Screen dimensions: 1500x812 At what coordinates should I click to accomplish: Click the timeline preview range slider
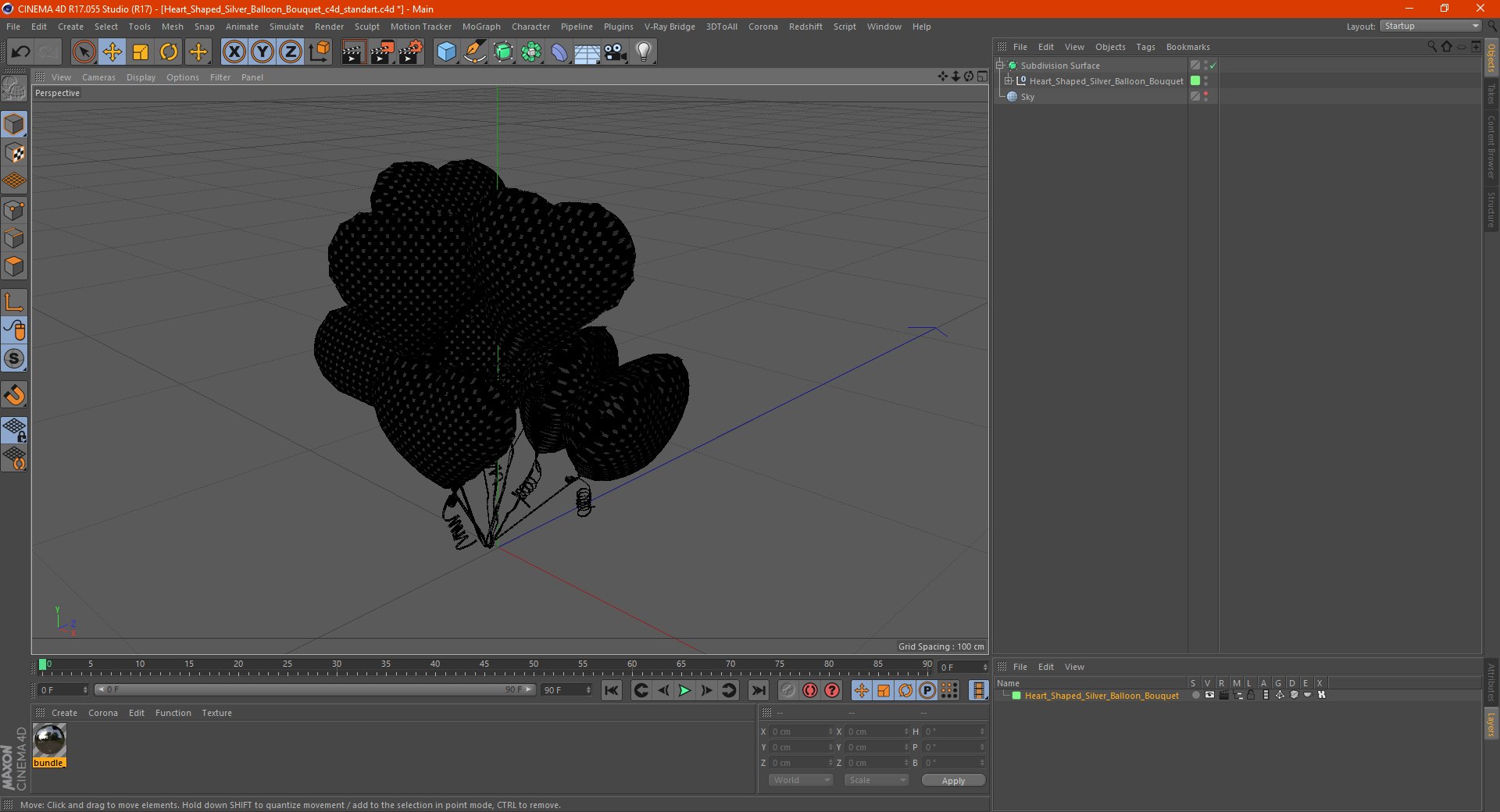point(315,689)
